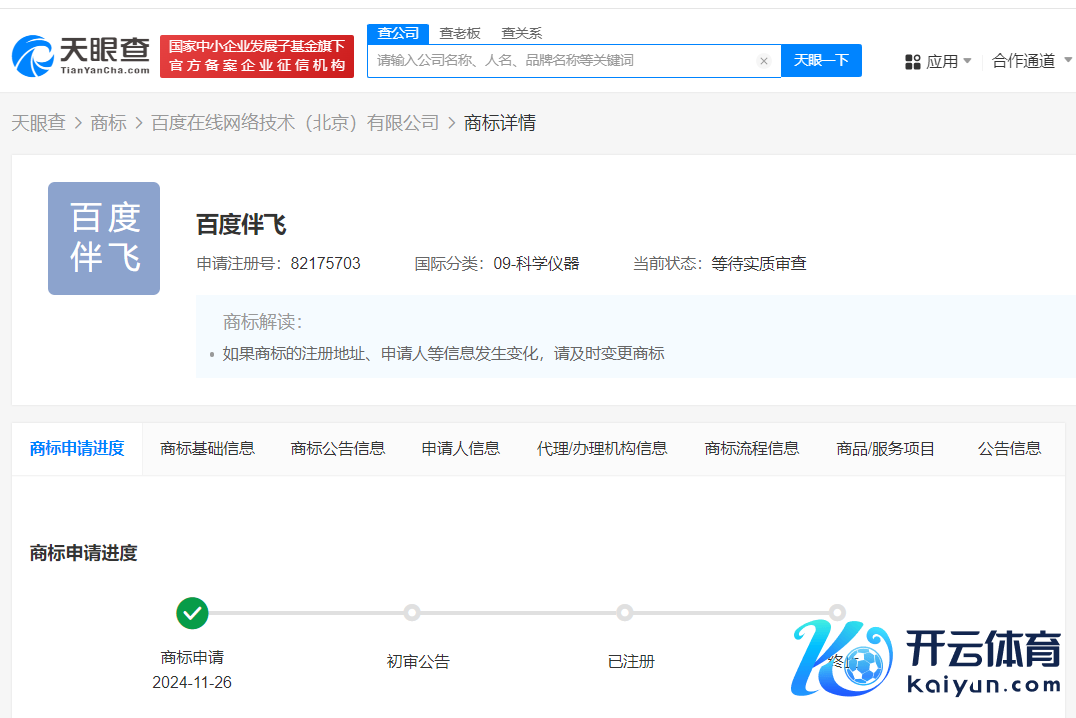Click the 百度伴飞 trademark thumbnail
Screen dimensions: 1076x718
pos(104,238)
